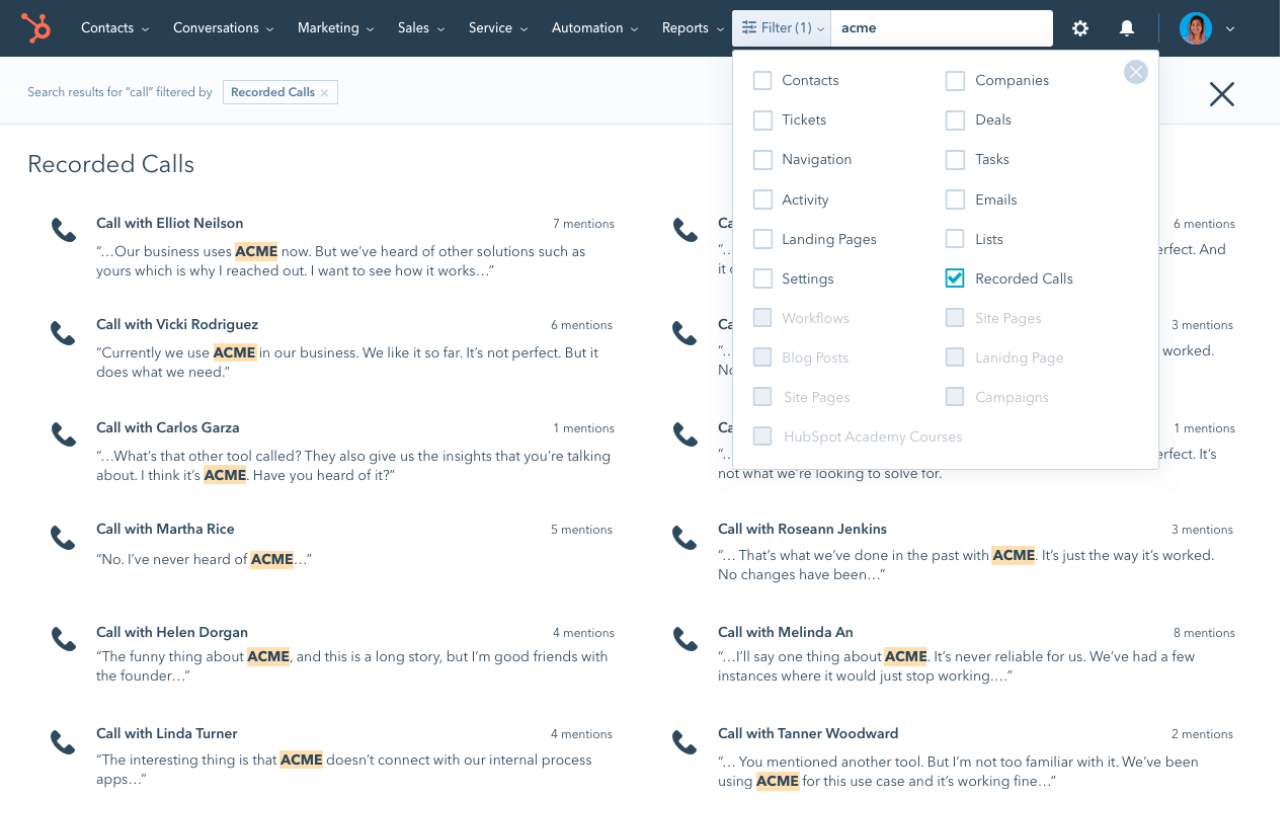This screenshot has width=1280, height=813.
Task: Open the profile avatar dropdown
Action: click(1195, 27)
